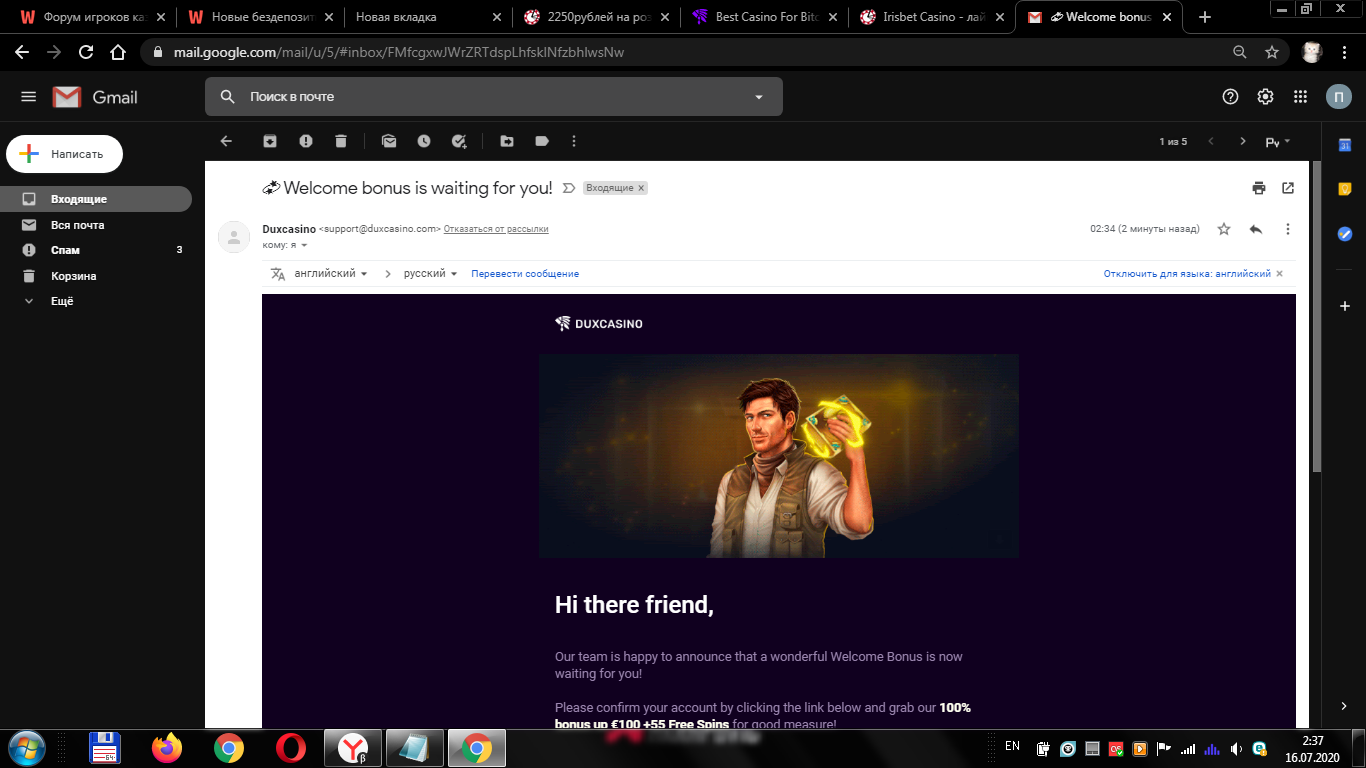Reply using the arrow icon
The image size is (1366, 768).
click(1255, 229)
